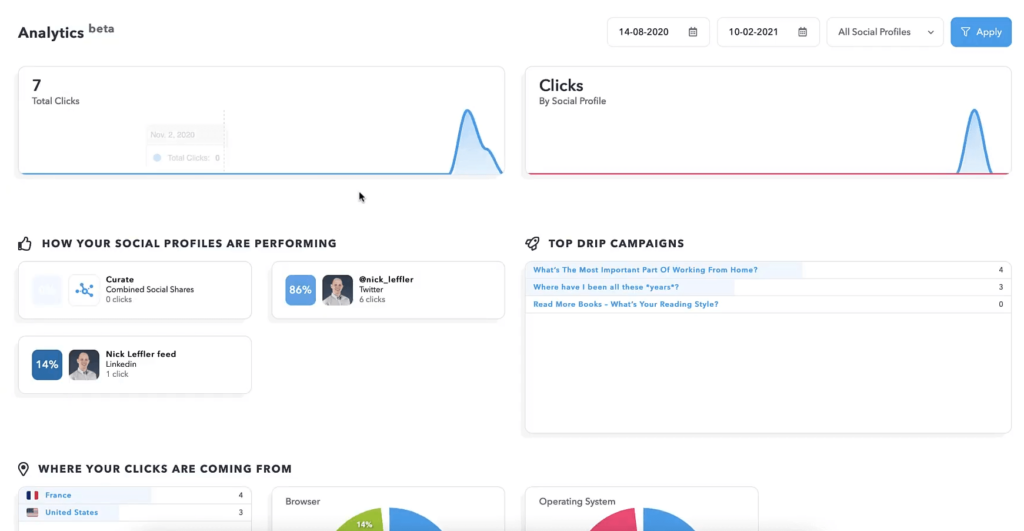The image size is (1024, 531).
Task: Open 'Read More Books – What's Your Reading Style?' campaign
Action: point(626,304)
